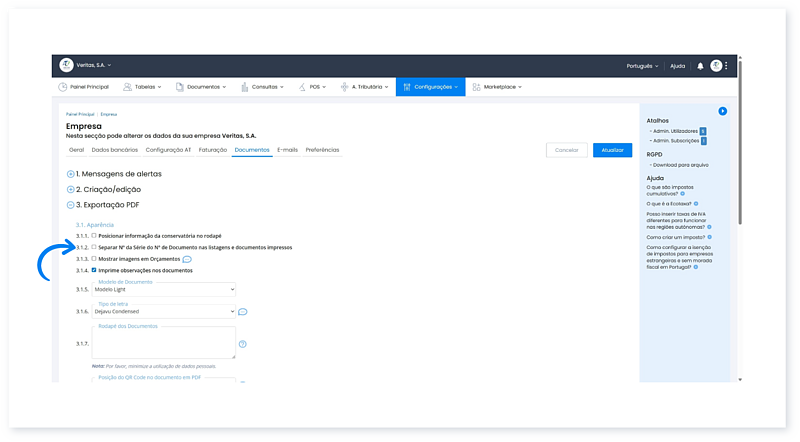
Task: Click the Configurações sliders icon
Action: click(407, 87)
